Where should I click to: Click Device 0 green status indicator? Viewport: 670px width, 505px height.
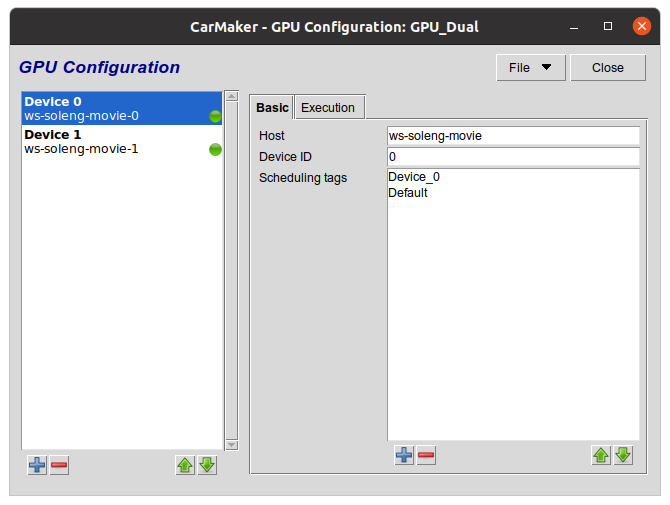pos(215,116)
